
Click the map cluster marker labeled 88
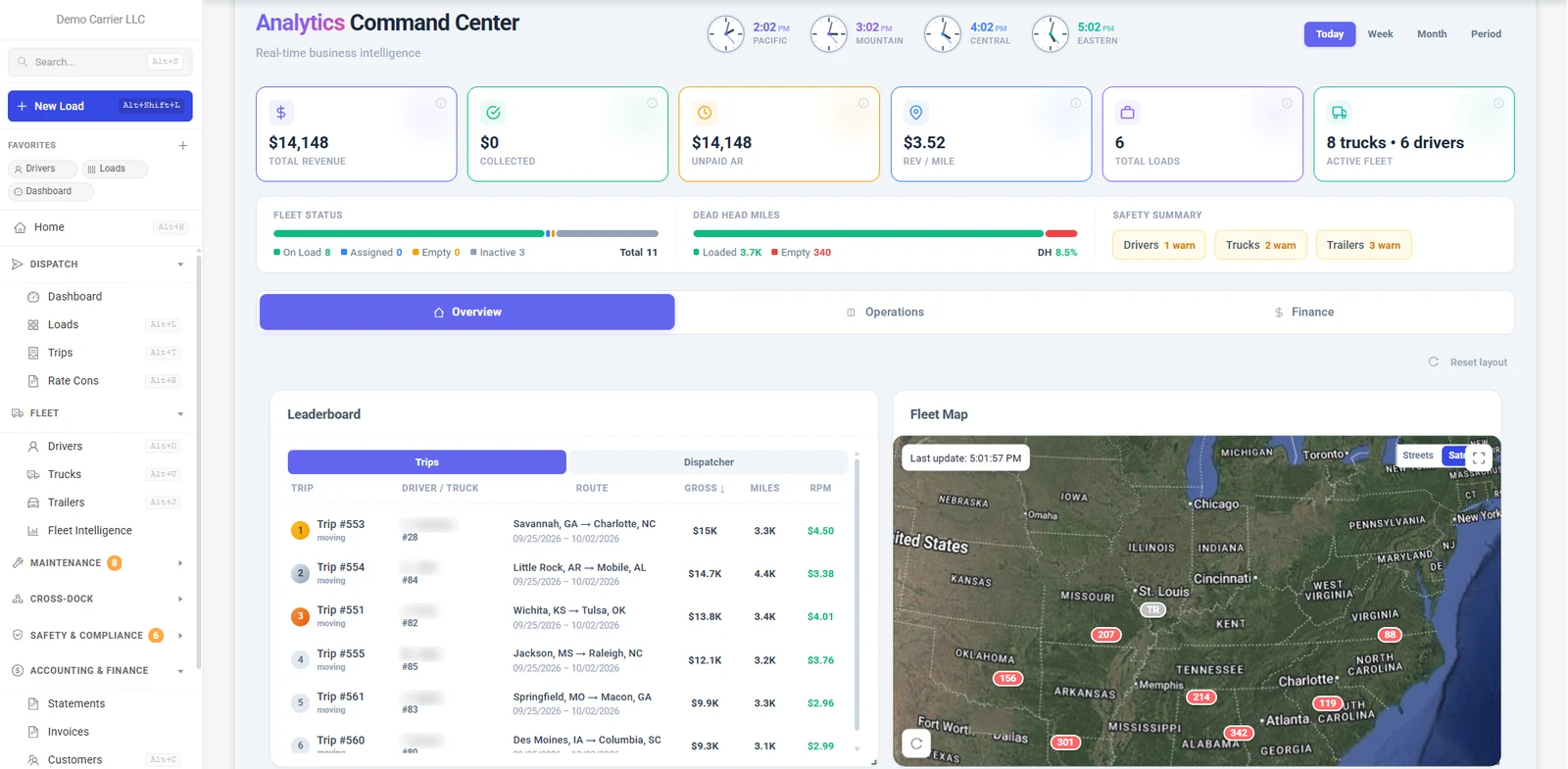(x=1390, y=635)
